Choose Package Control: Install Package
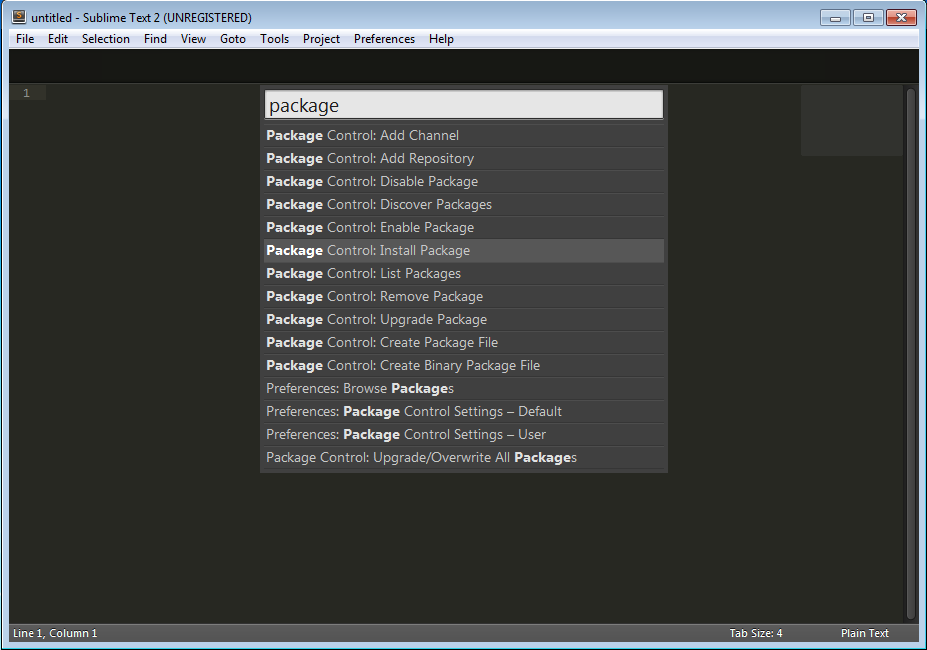The width and height of the screenshot is (927, 650). click(x=464, y=251)
